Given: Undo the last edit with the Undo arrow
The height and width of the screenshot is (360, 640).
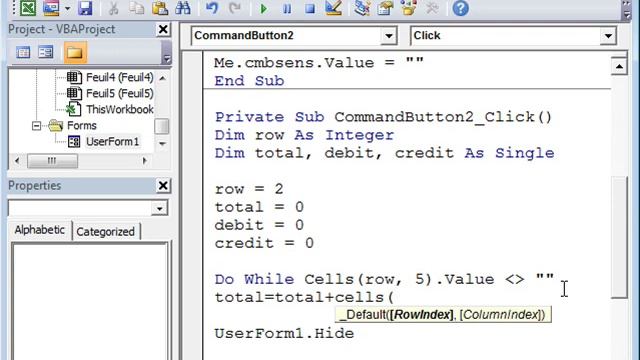Looking at the screenshot, I should pos(211,8).
